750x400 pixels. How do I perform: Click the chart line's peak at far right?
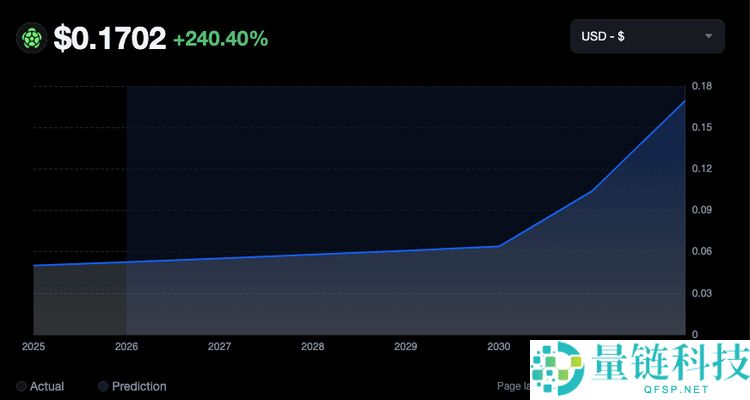click(x=684, y=100)
